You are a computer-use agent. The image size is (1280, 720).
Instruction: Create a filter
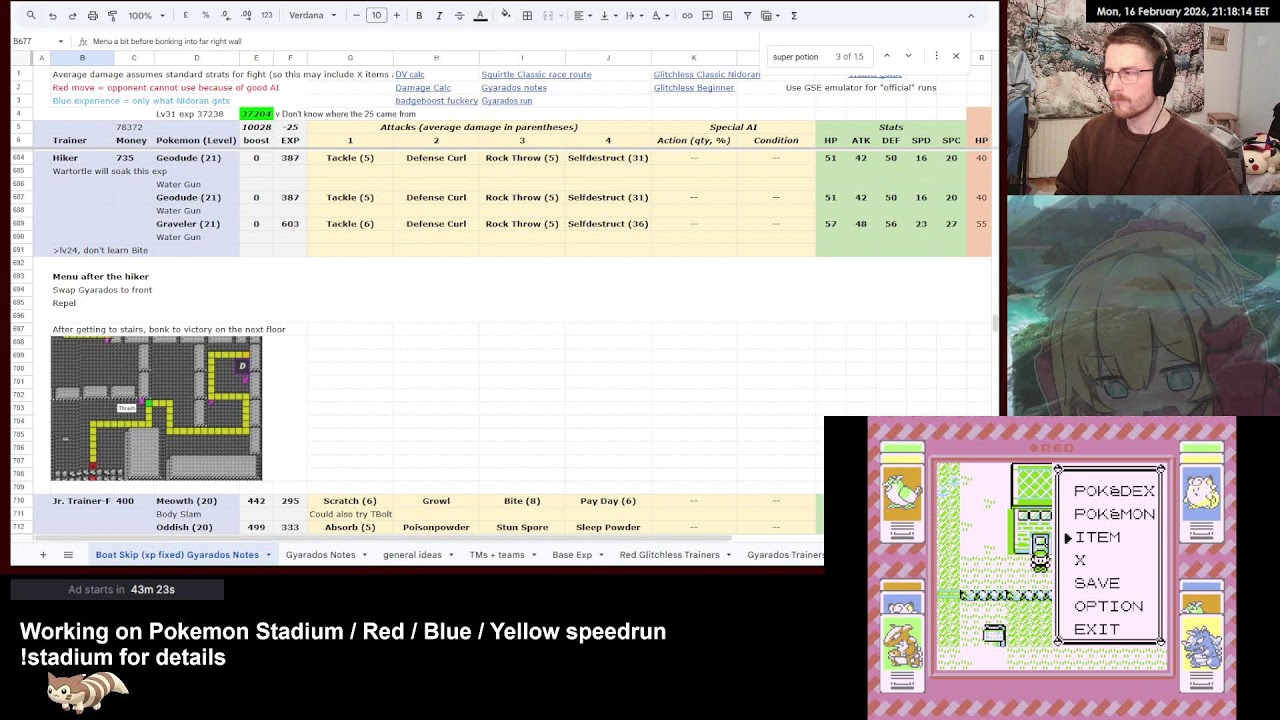pos(747,16)
